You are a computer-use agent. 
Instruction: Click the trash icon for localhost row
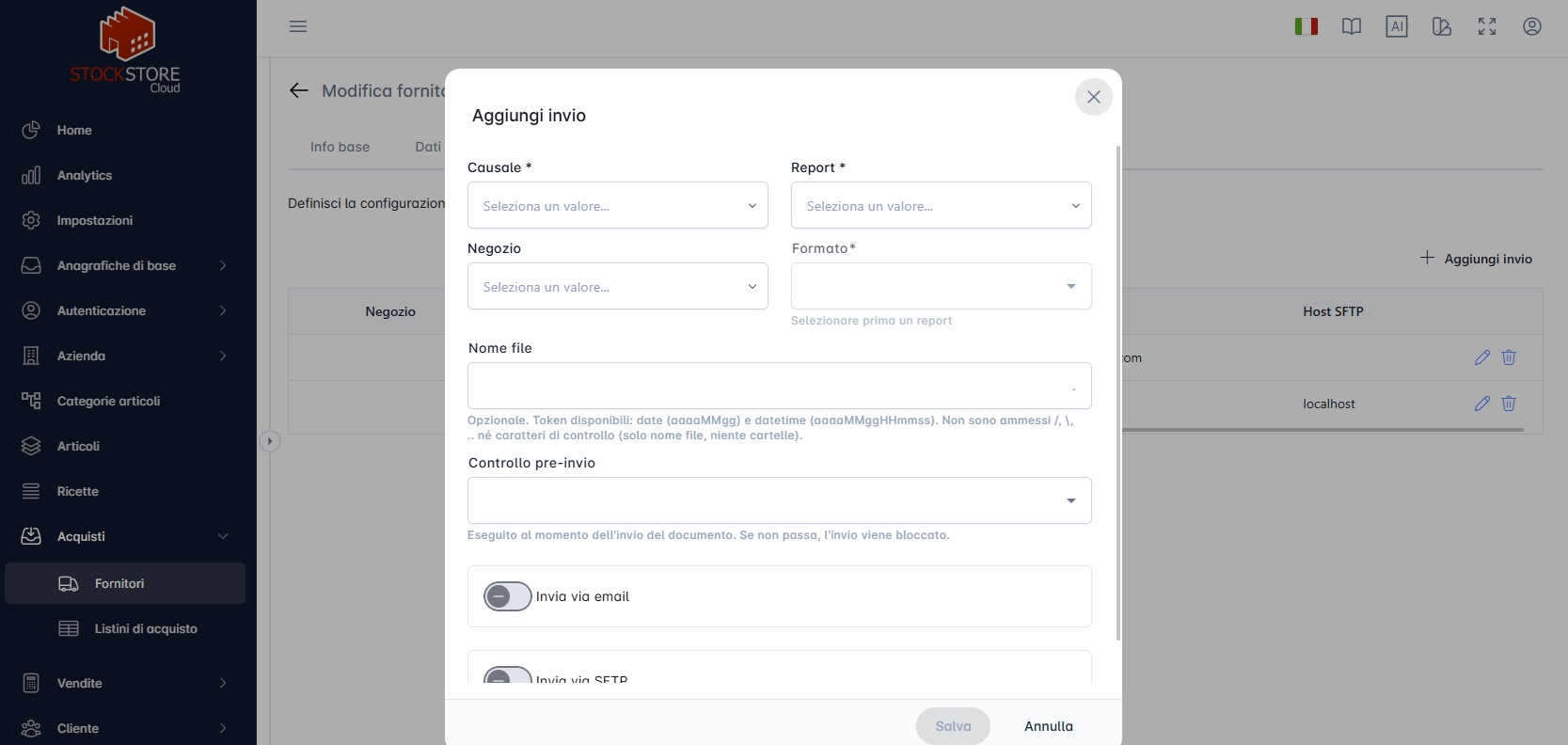(x=1509, y=404)
